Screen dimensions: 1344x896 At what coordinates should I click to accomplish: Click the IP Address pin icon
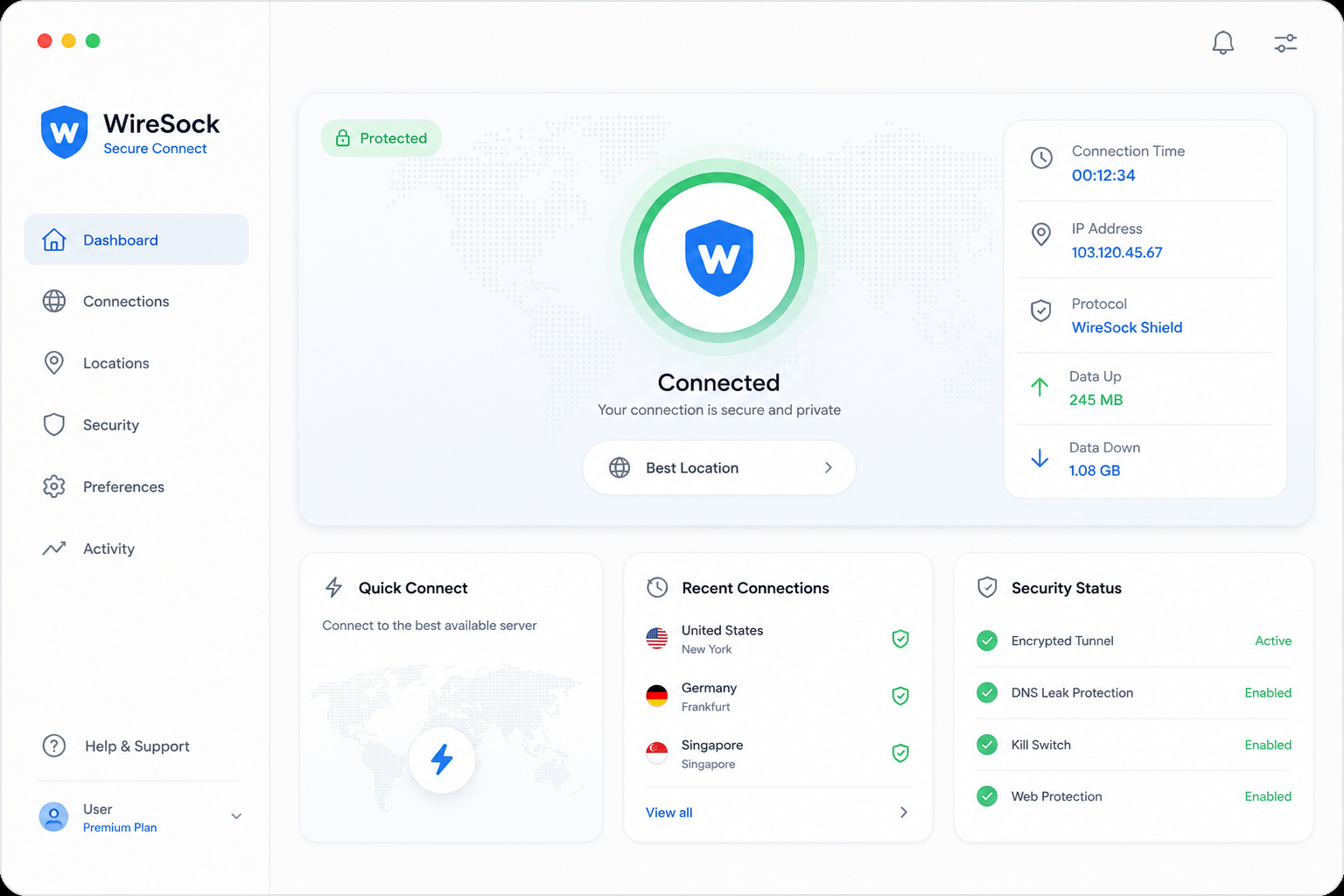[x=1041, y=234]
